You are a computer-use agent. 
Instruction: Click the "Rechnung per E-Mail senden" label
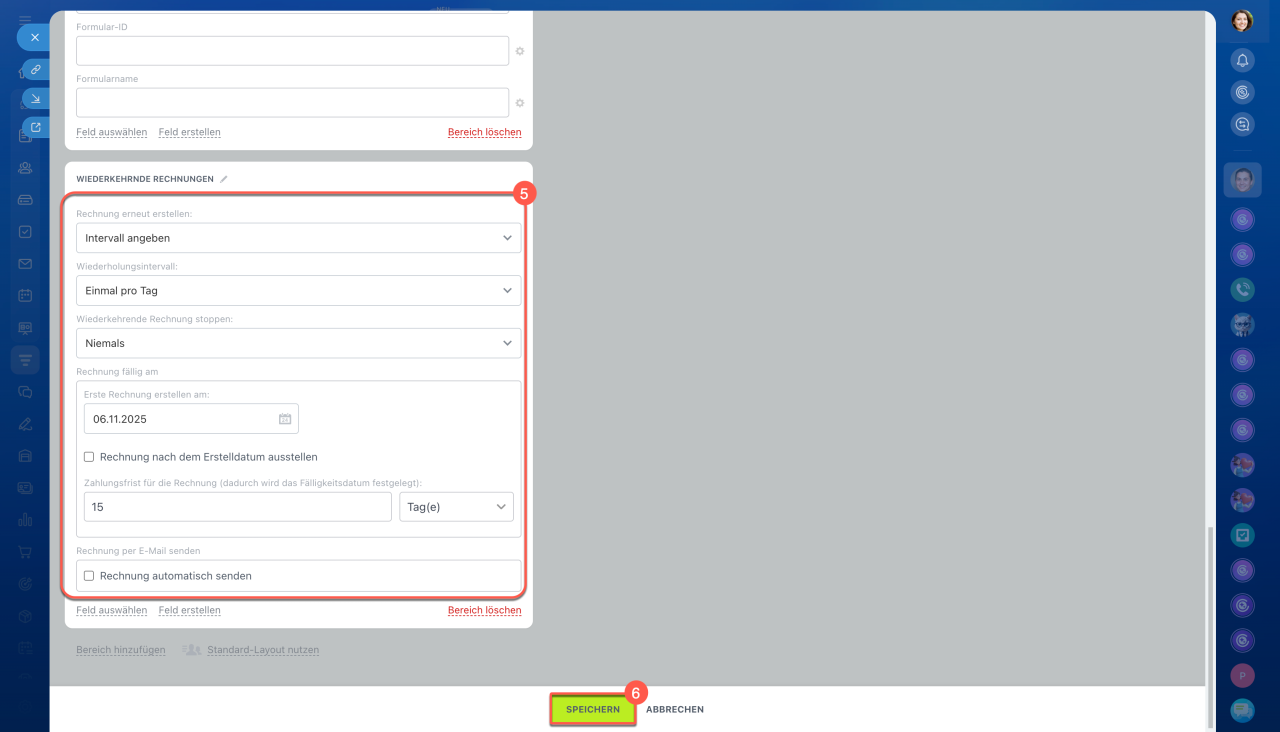[139, 551]
